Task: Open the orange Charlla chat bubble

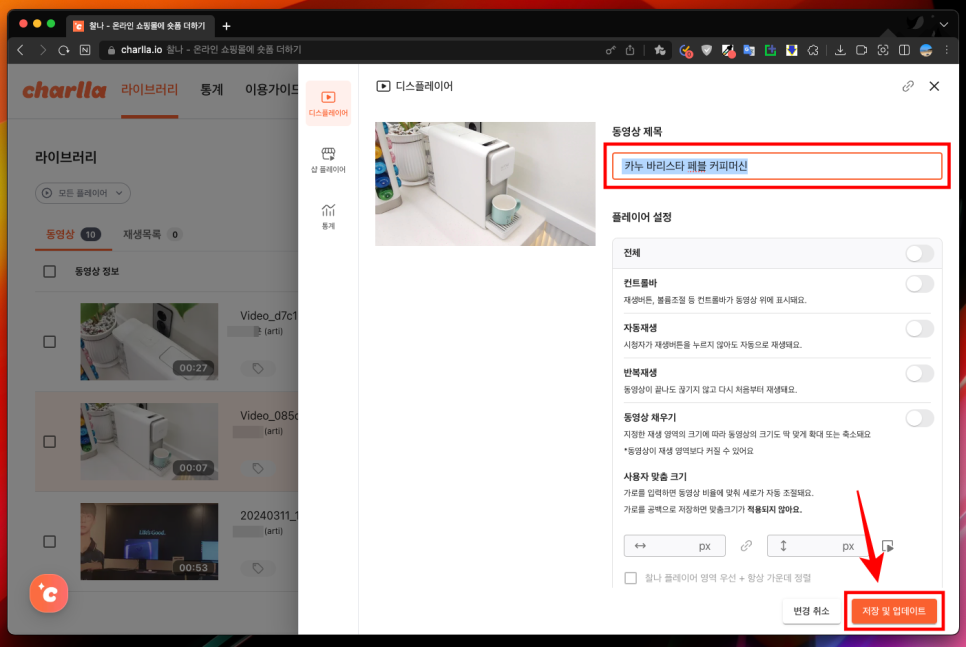Action: click(49, 593)
